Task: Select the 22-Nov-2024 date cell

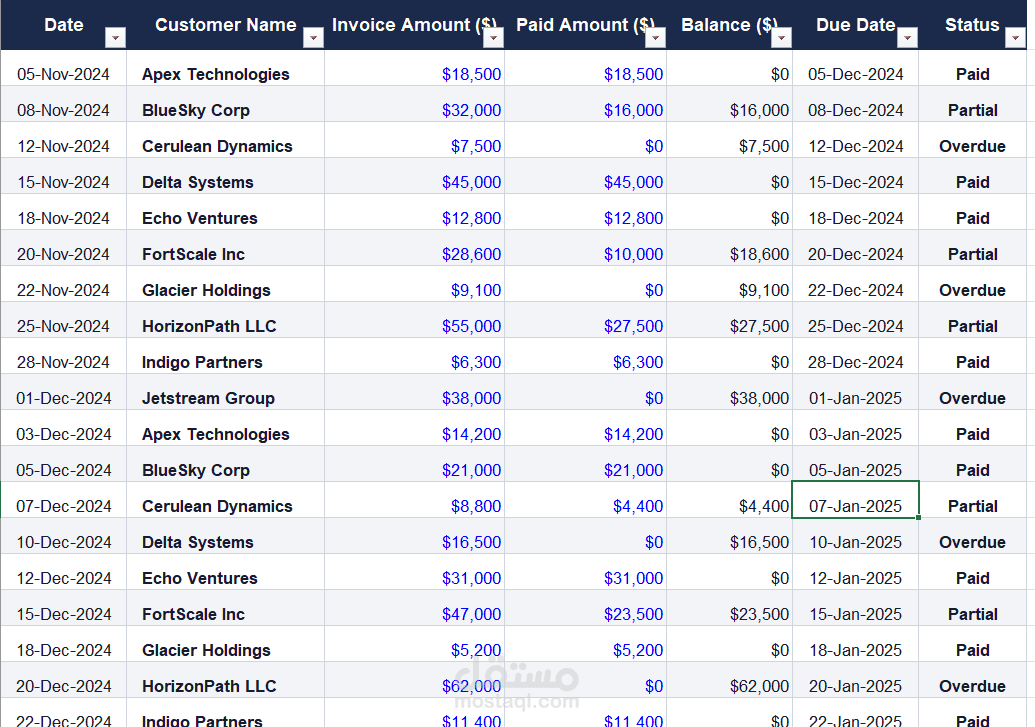Action: coord(64,290)
